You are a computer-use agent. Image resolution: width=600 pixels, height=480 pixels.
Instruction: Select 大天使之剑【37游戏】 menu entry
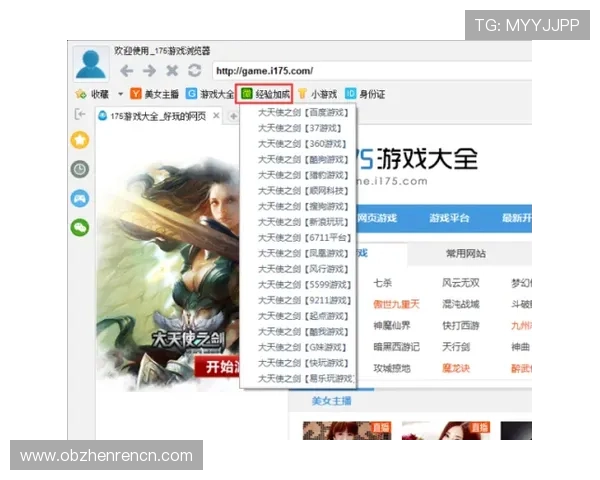click(299, 128)
